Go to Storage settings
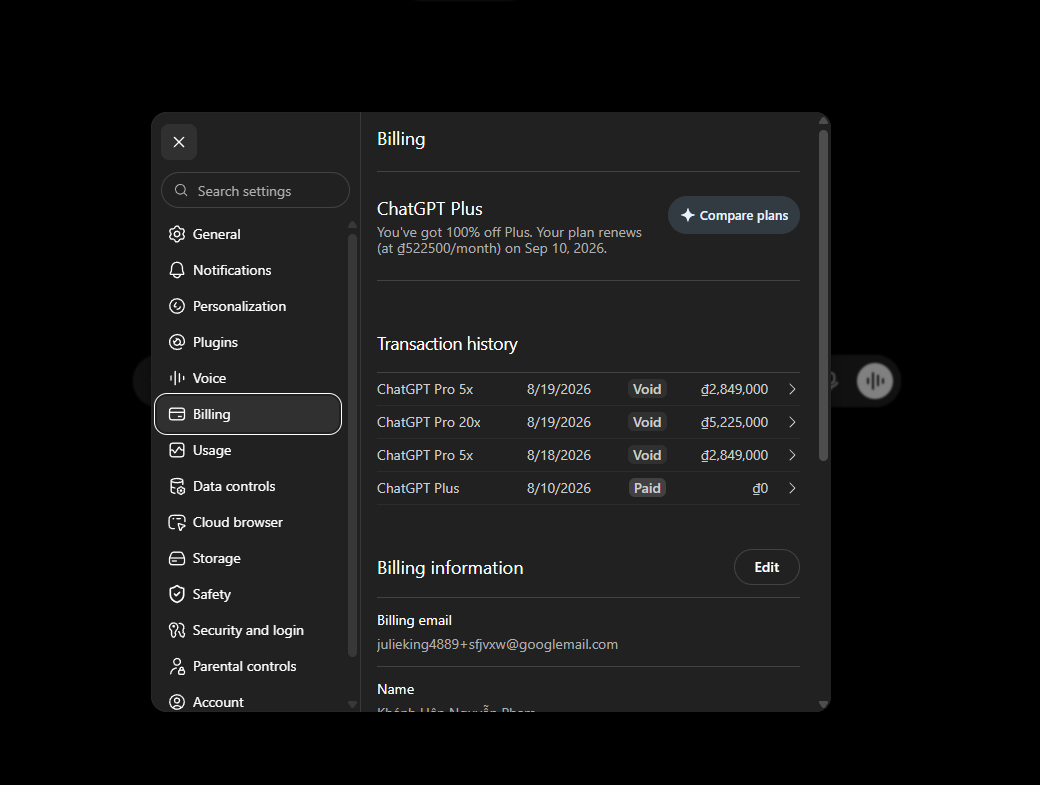 tap(248, 558)
